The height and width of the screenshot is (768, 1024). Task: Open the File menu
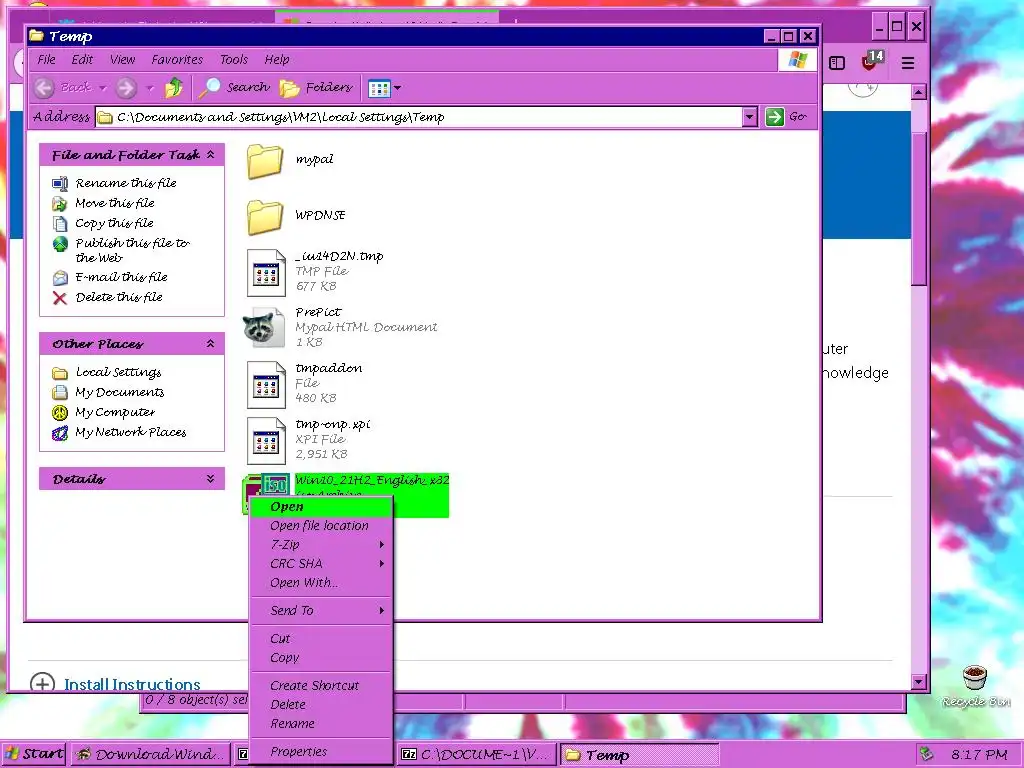pos(46,60)
